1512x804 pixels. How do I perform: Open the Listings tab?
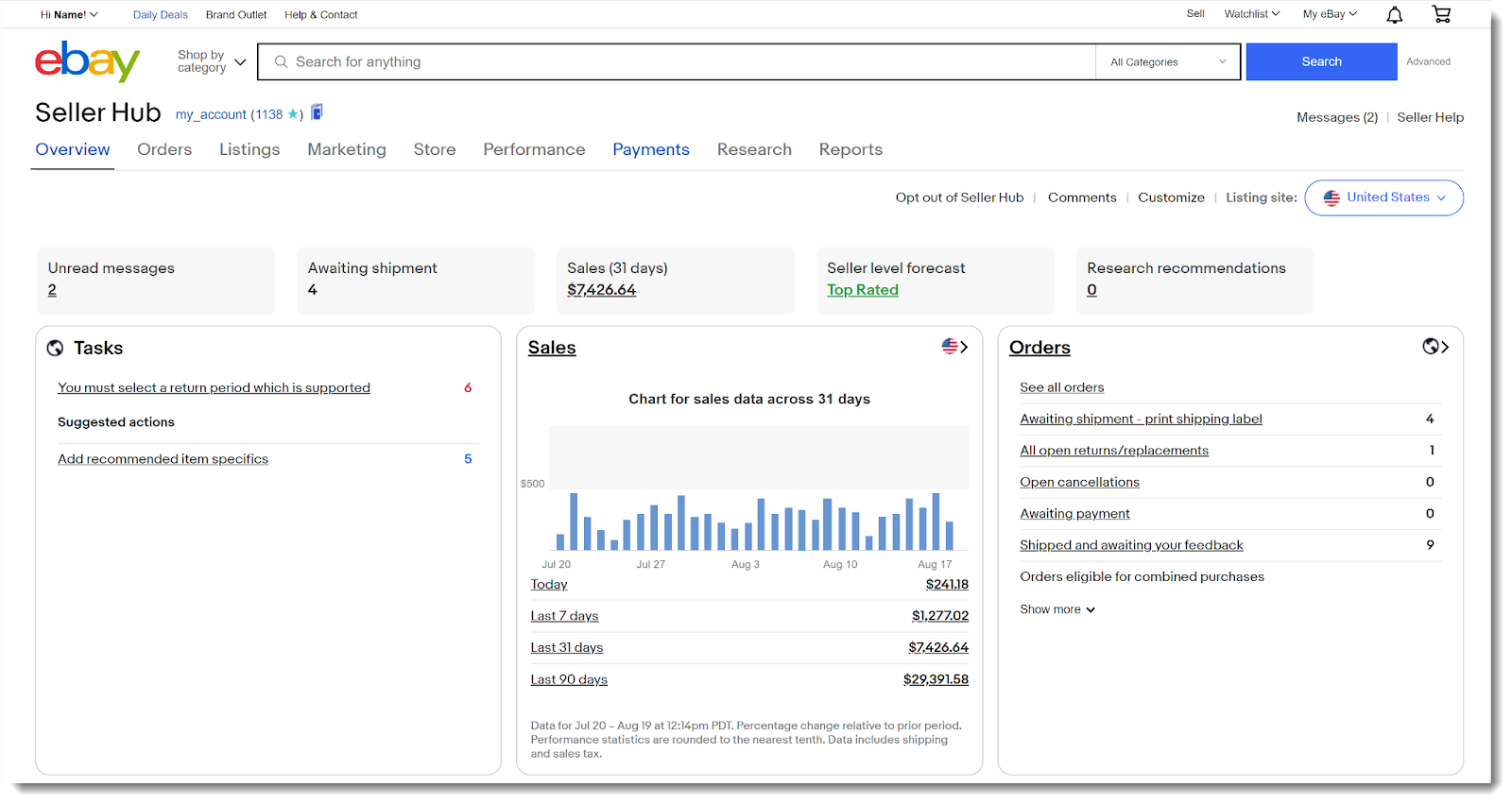tap(249, 149)
